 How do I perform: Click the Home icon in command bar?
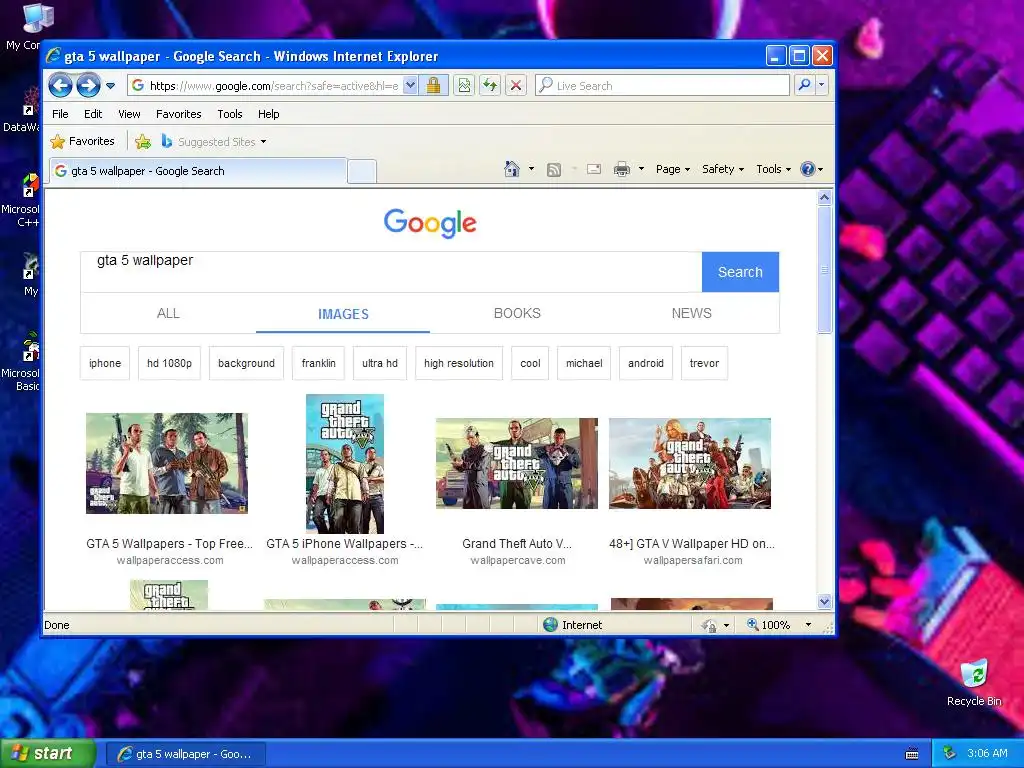[x=512, y=169]
